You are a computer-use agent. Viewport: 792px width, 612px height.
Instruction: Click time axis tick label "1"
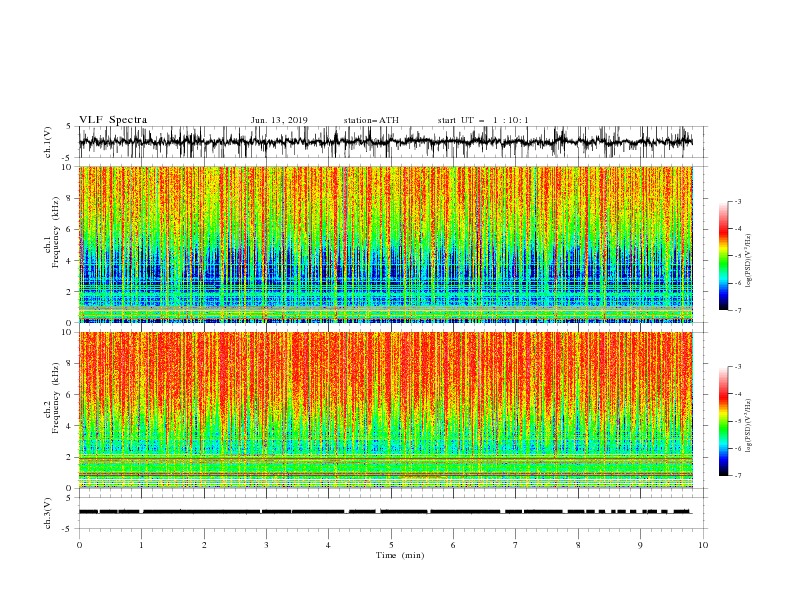pos(141,545)
